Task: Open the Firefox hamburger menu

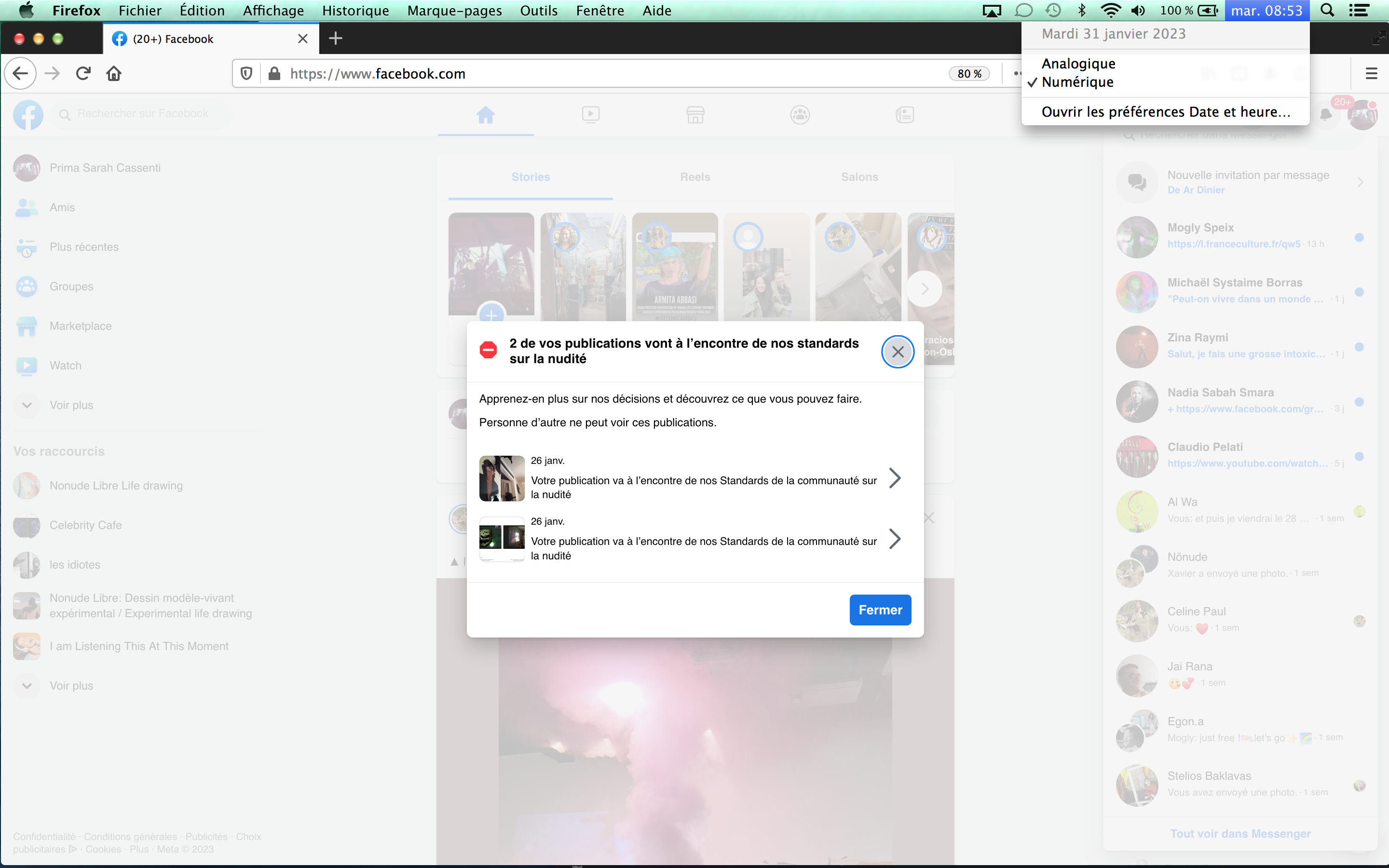Action: click(x=1371, y=73)
